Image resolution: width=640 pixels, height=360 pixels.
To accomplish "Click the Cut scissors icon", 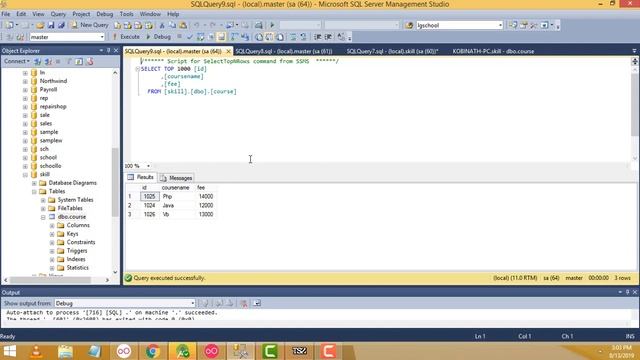I will (x=162, y=25).
